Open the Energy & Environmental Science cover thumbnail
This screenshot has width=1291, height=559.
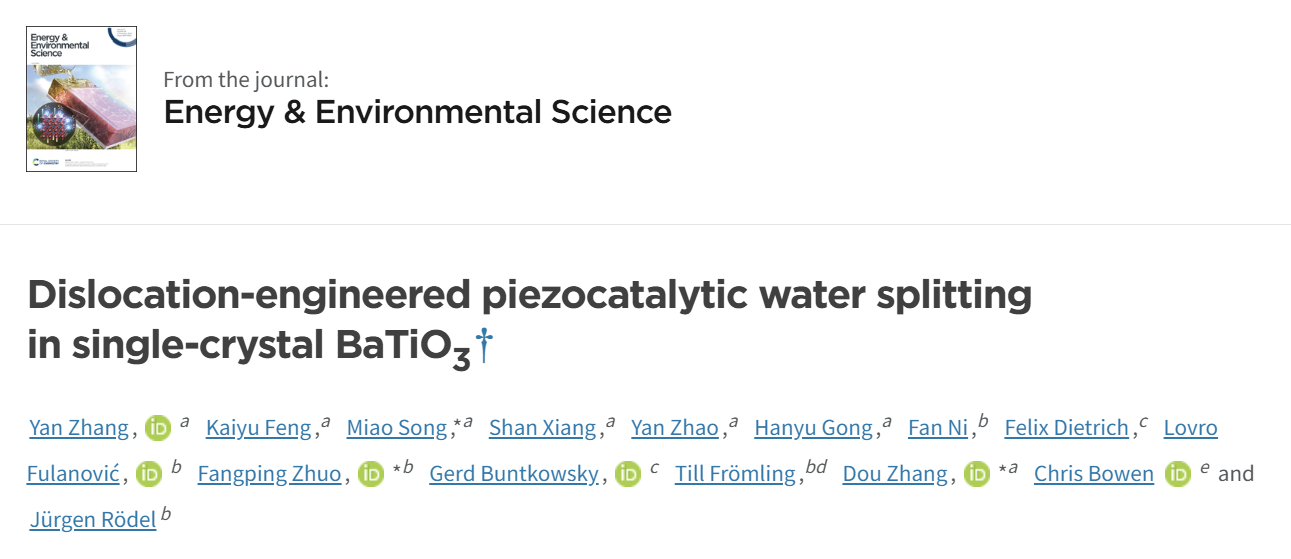pyautogui.click(x=81, y=99)
